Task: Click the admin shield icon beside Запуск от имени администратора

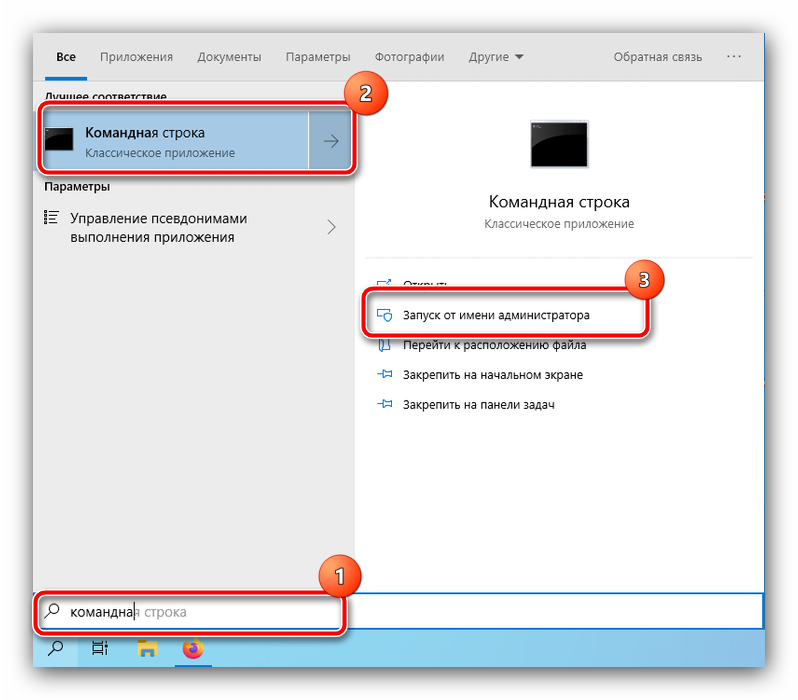Action: point(385,315)
